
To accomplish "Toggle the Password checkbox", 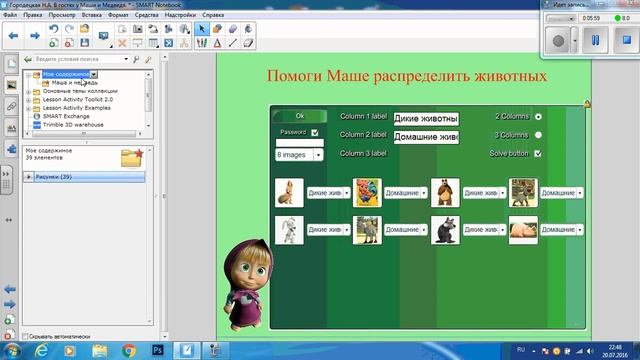I will [x=315, y=132].
